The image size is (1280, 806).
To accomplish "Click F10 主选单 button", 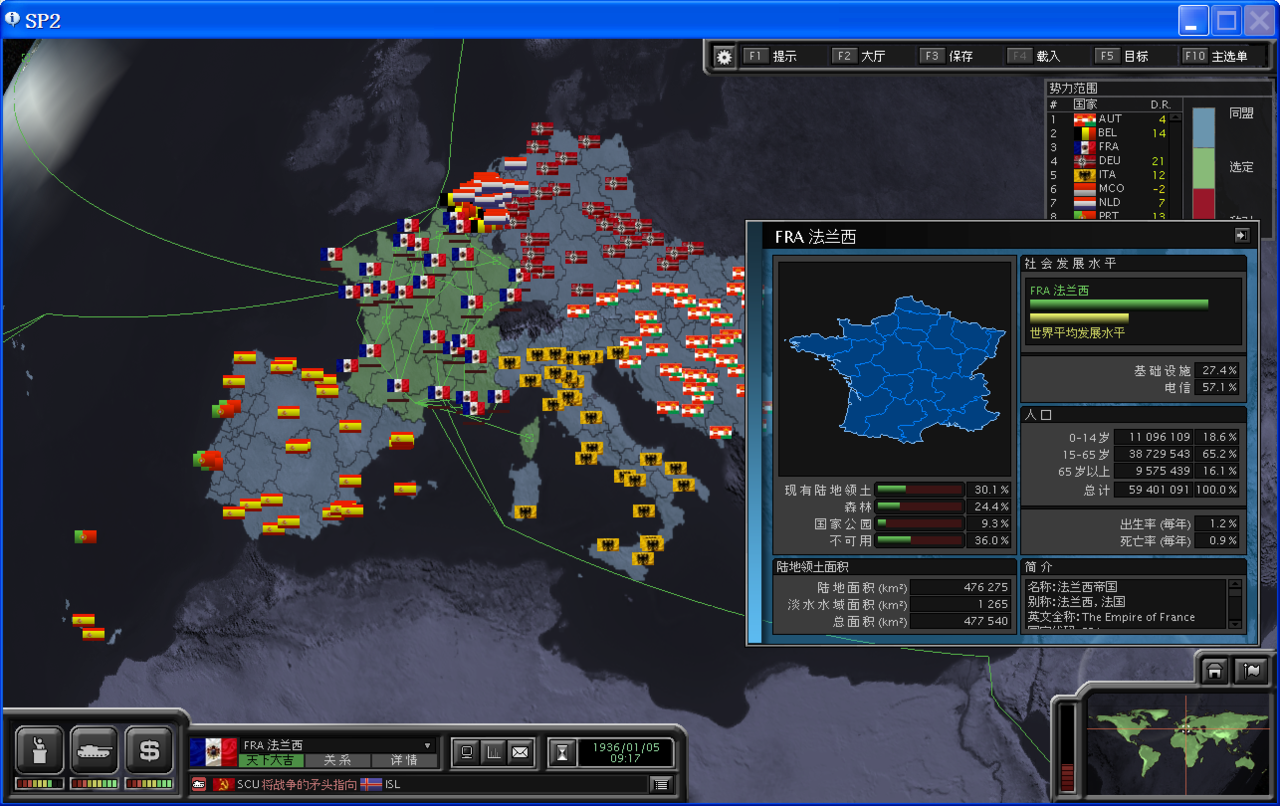I will [x=1214, y=56].
